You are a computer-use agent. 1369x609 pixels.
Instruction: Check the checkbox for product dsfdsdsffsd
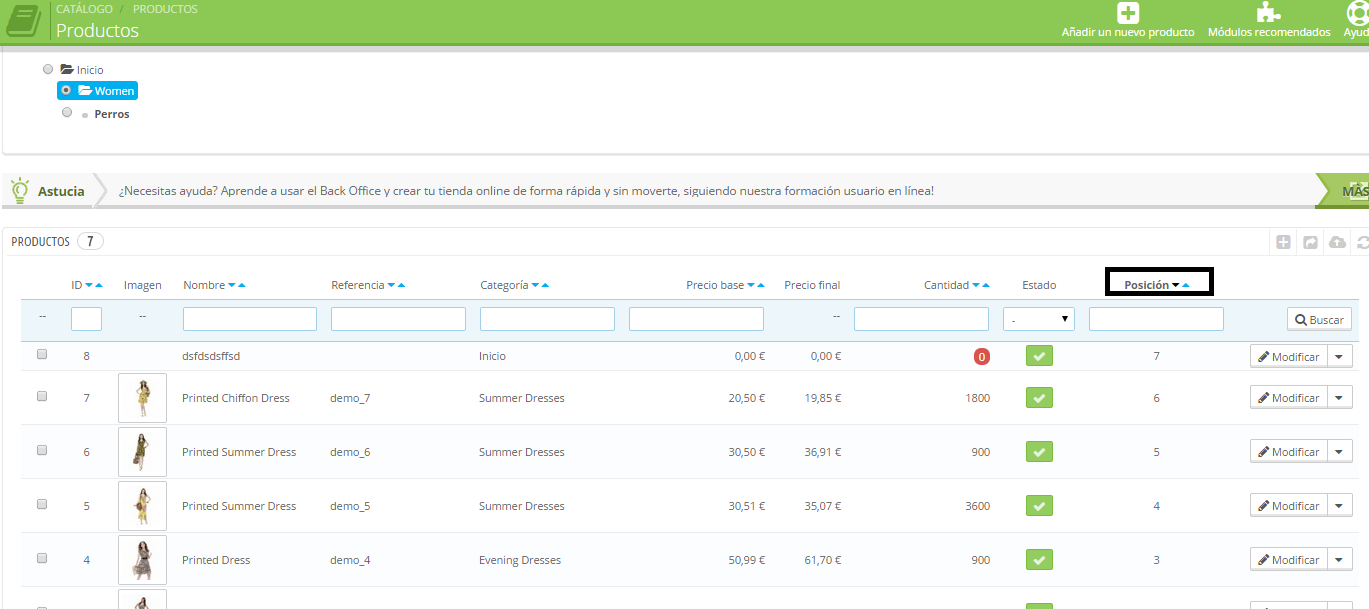click(x=42, y=354)
